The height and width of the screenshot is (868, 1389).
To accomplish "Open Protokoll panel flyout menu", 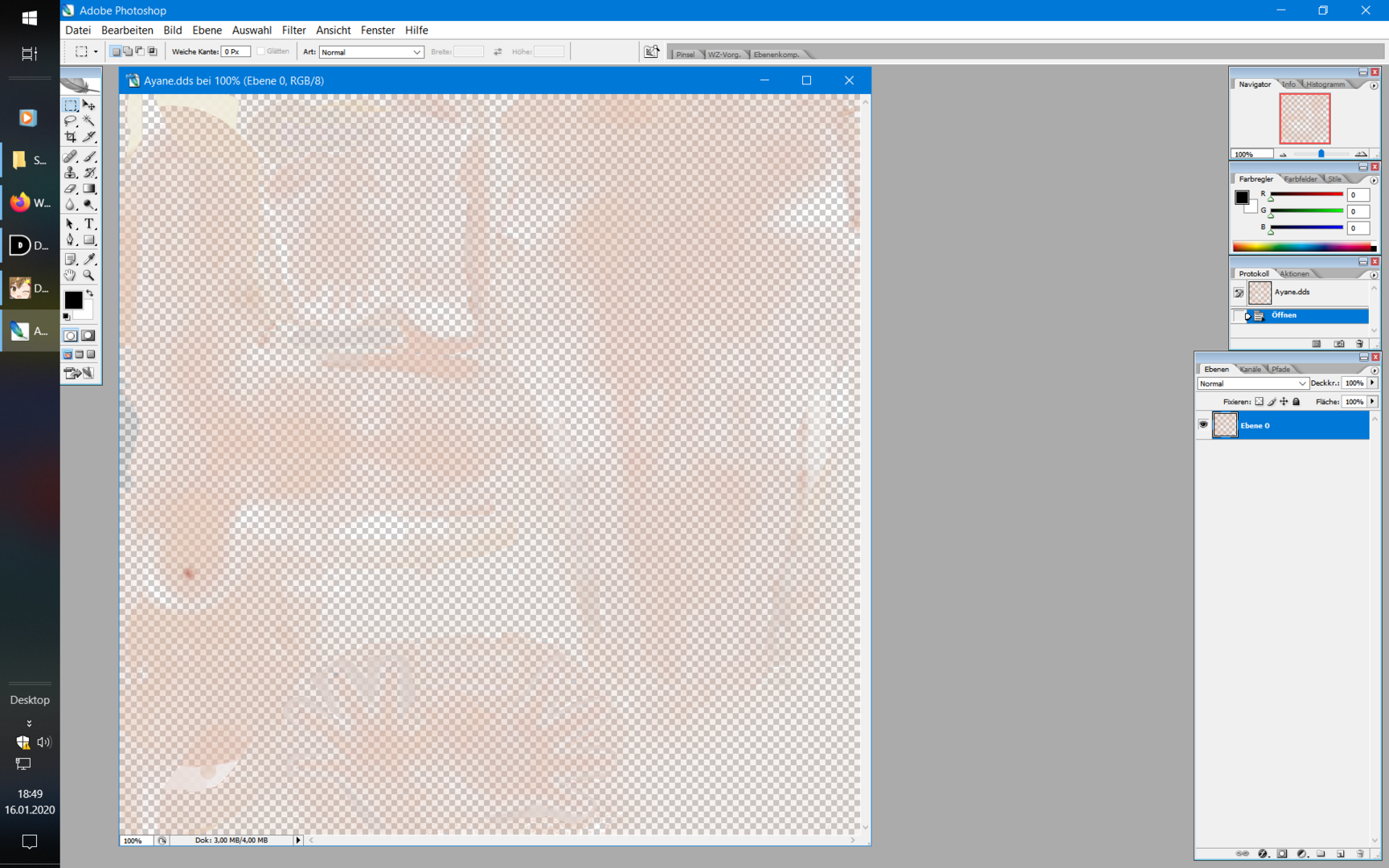I will pos(1374,275).
